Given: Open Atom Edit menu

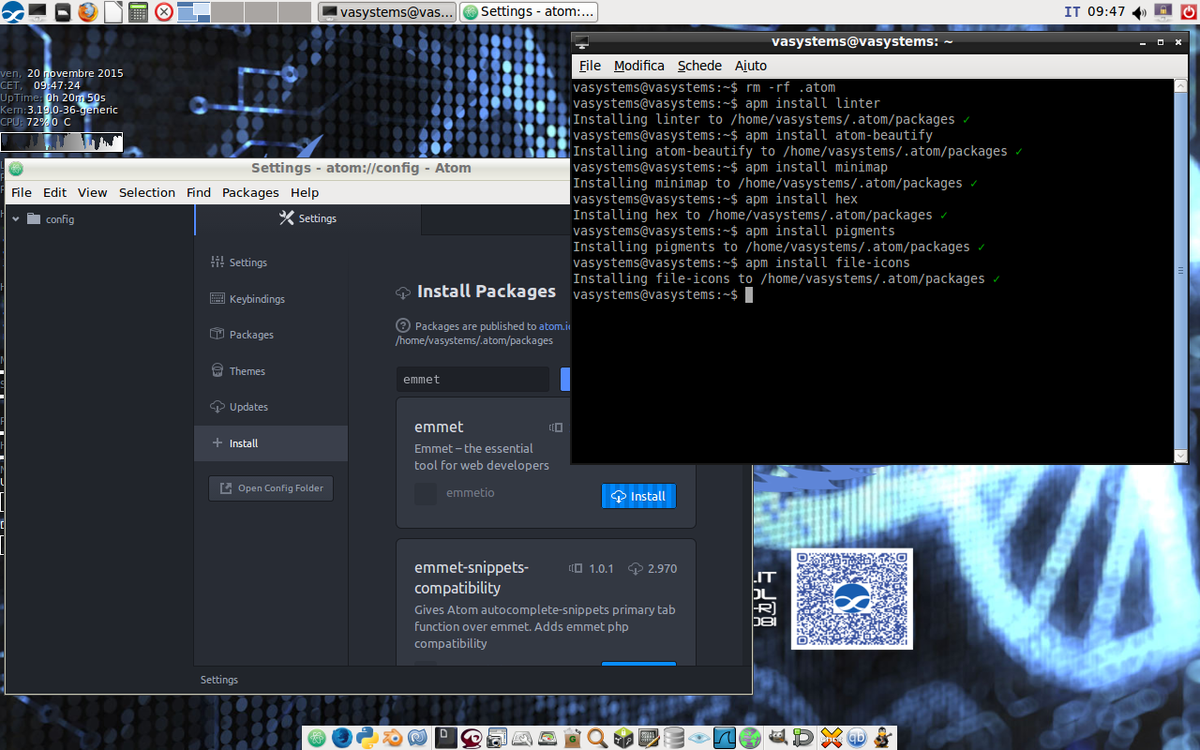Looking at the screenshot, I should pos(55,192).
